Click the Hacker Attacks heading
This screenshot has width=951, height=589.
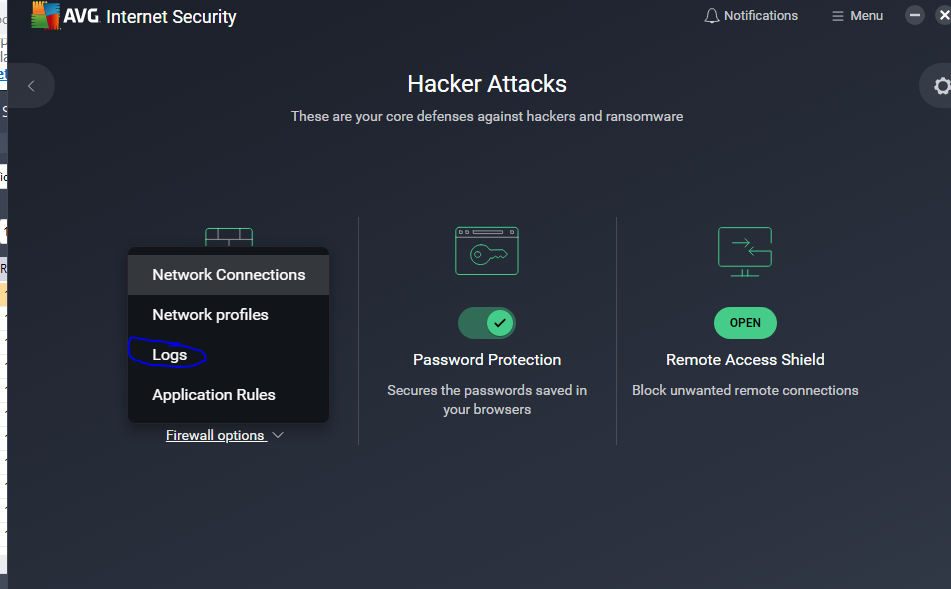coord(486,84)
